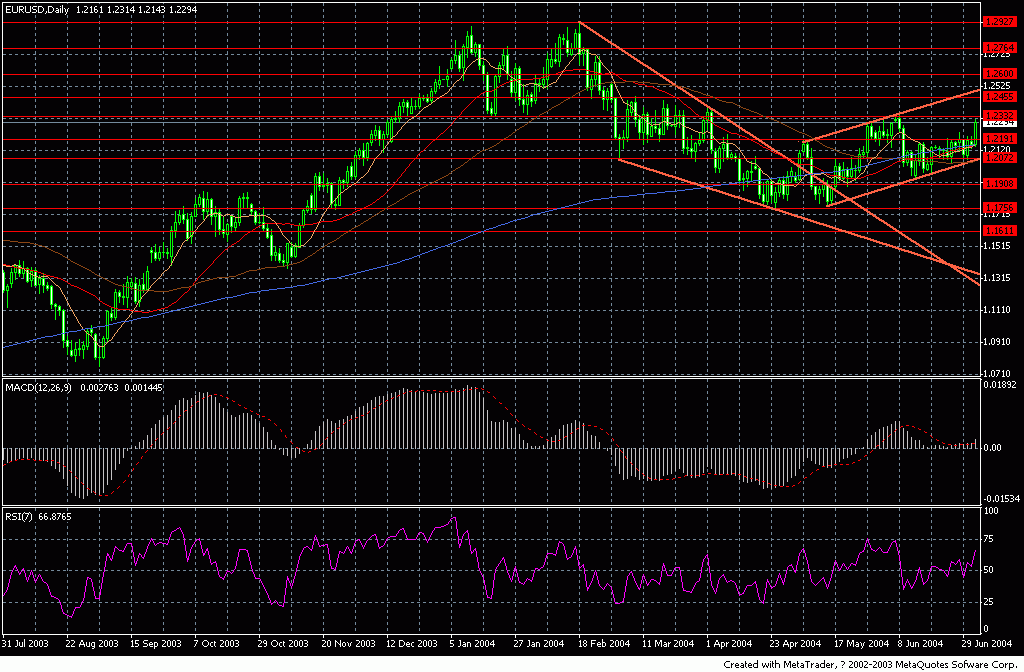Select the 1.2072 red level label
The width and height of the screenshot is (1024, 672).
coord(999,158)
